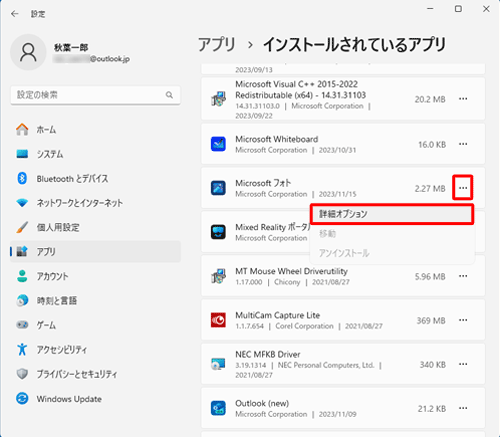Click the ホーム house icon
Screen dimensions: 500x437
coord(22,129)
